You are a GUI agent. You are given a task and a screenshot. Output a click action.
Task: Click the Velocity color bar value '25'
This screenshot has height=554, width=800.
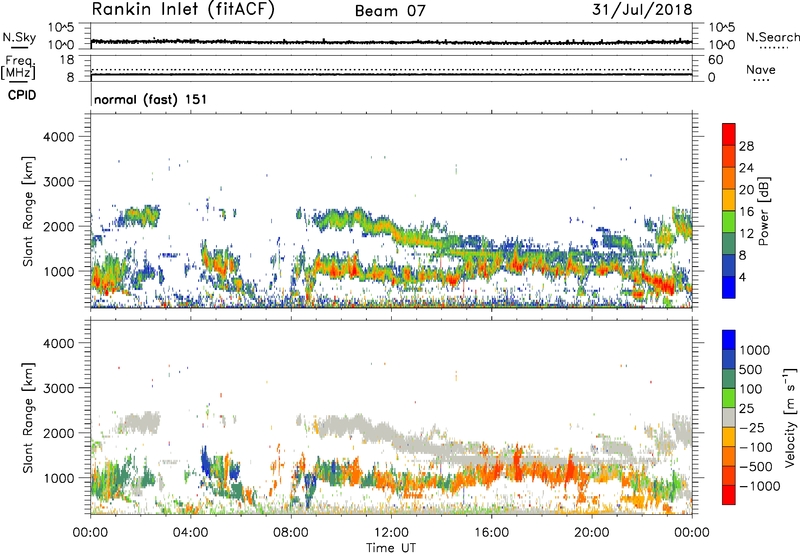pyautogui.click(x=746, y=408)
